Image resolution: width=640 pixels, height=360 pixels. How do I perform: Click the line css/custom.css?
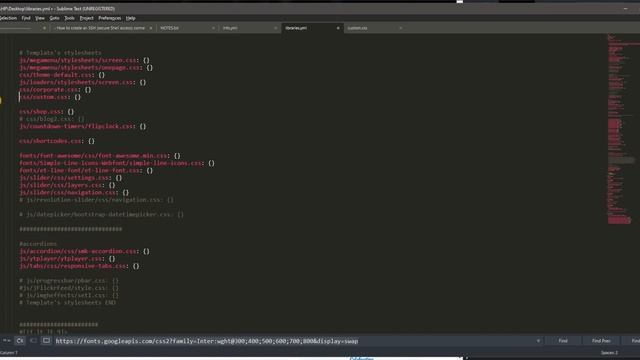click(x=50, y=97)
